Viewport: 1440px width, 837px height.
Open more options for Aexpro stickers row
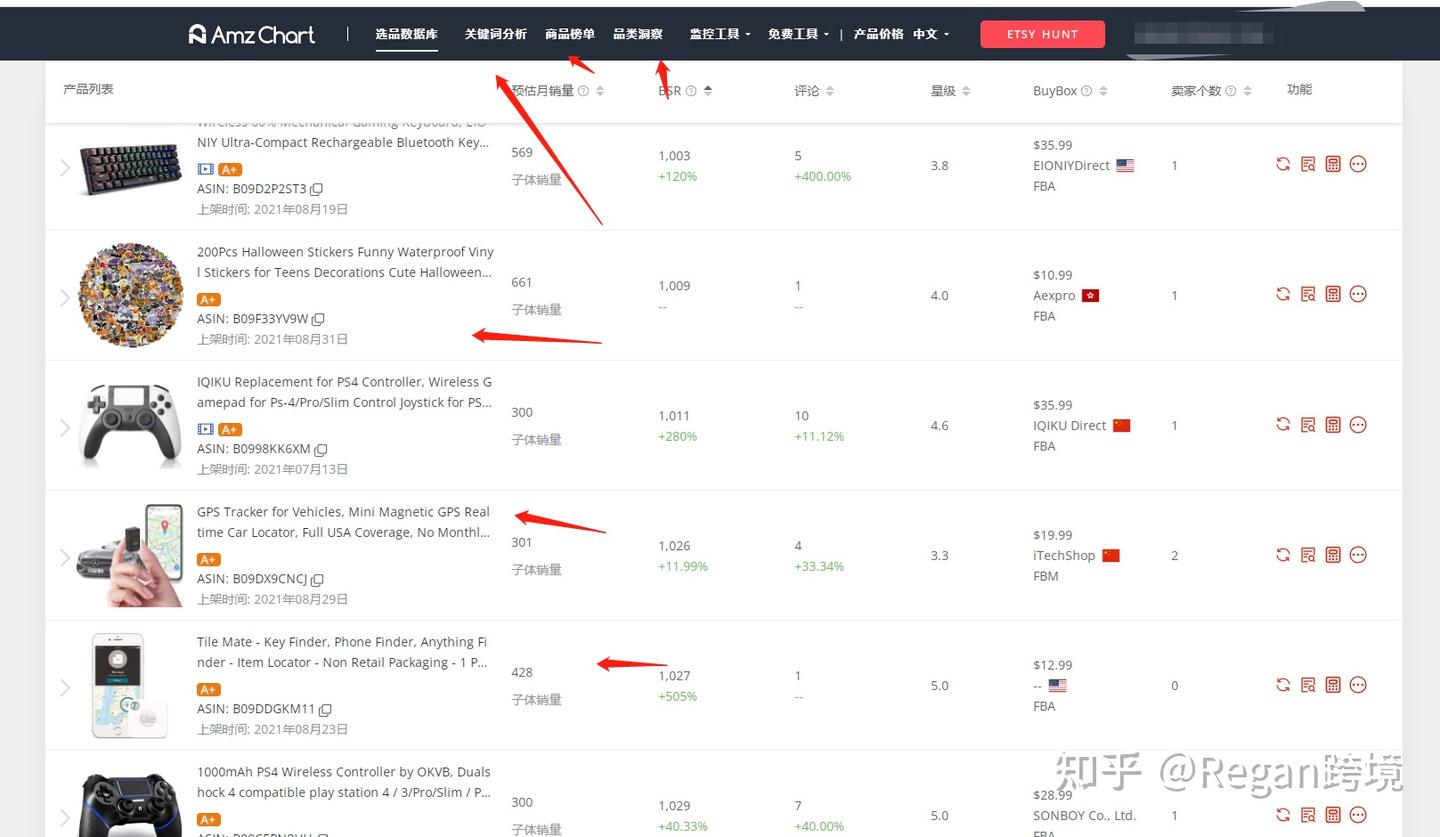(x=1358, y=294)
